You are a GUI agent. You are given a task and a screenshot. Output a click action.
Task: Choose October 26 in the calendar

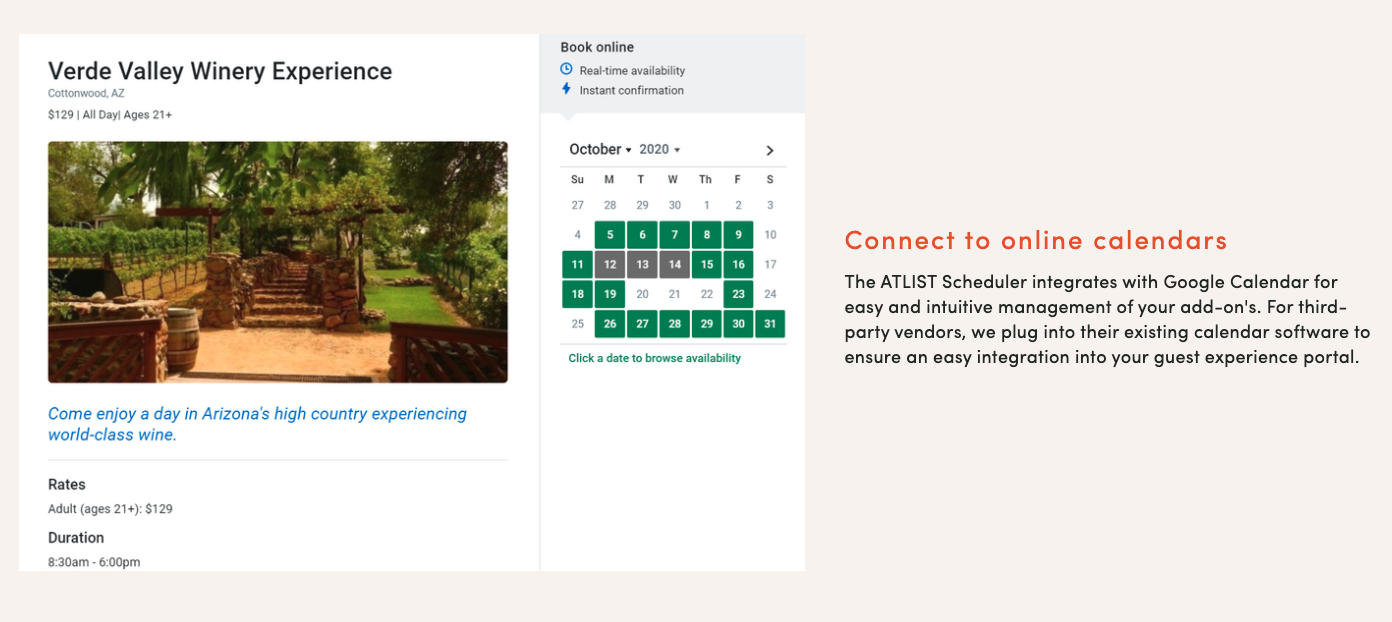(x=610, y=324)
